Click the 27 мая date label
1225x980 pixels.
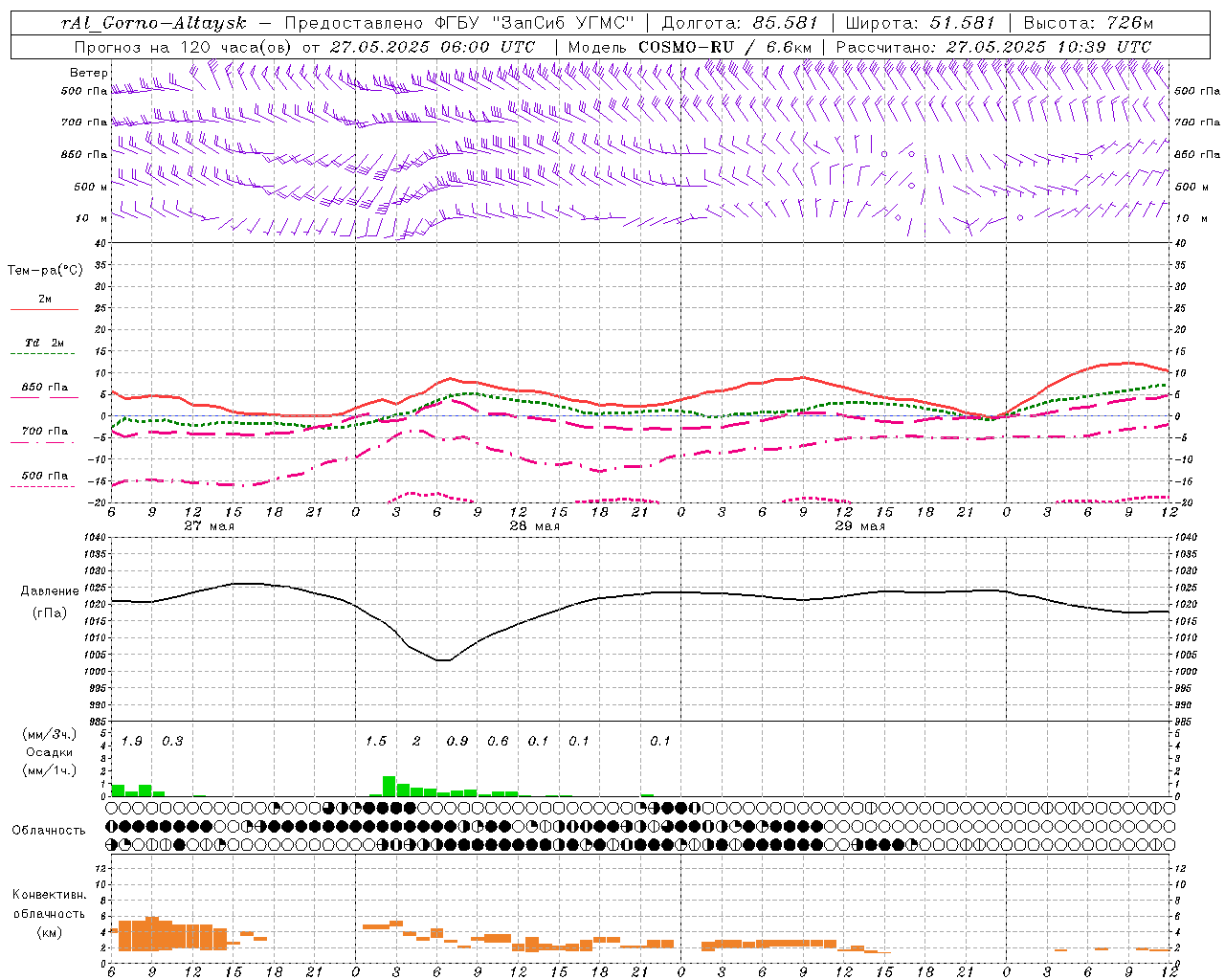210,526
